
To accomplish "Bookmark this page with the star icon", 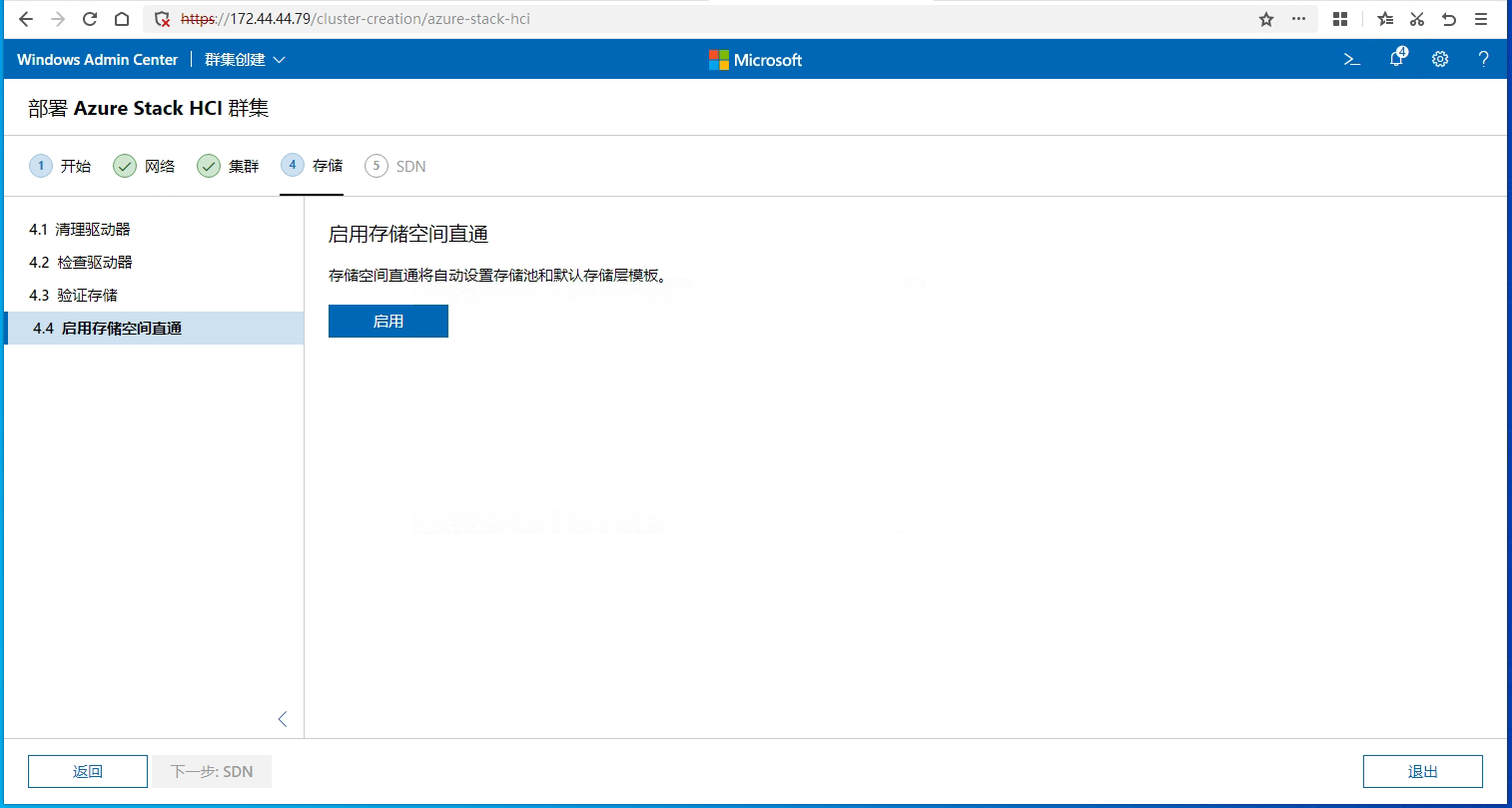I will (1266, 19).
